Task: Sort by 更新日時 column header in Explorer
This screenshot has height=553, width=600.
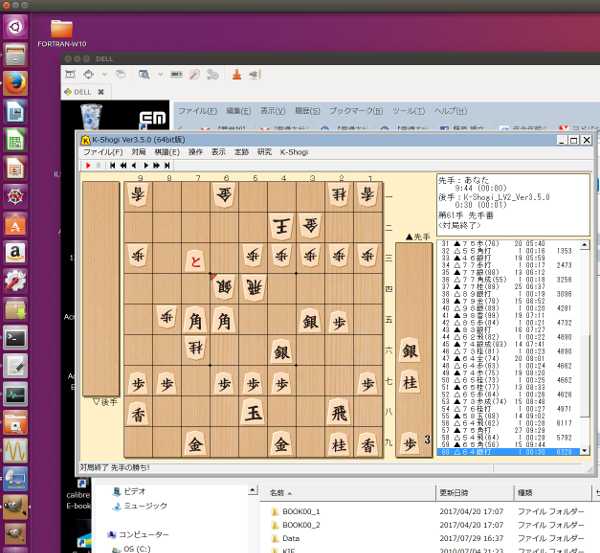Action: pos(474,493)
